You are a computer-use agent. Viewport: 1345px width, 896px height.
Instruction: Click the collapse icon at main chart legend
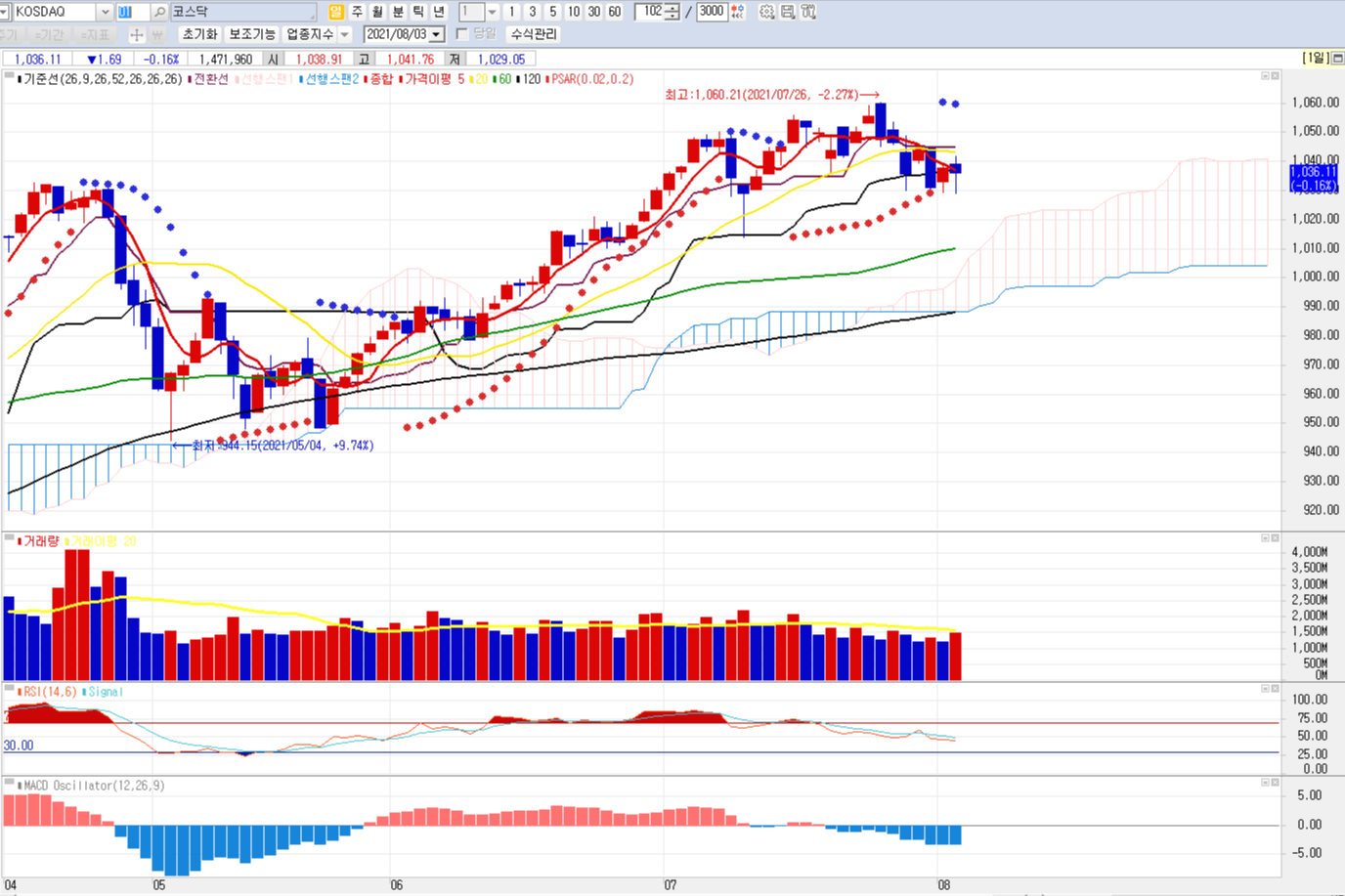[x=9, y=76]
